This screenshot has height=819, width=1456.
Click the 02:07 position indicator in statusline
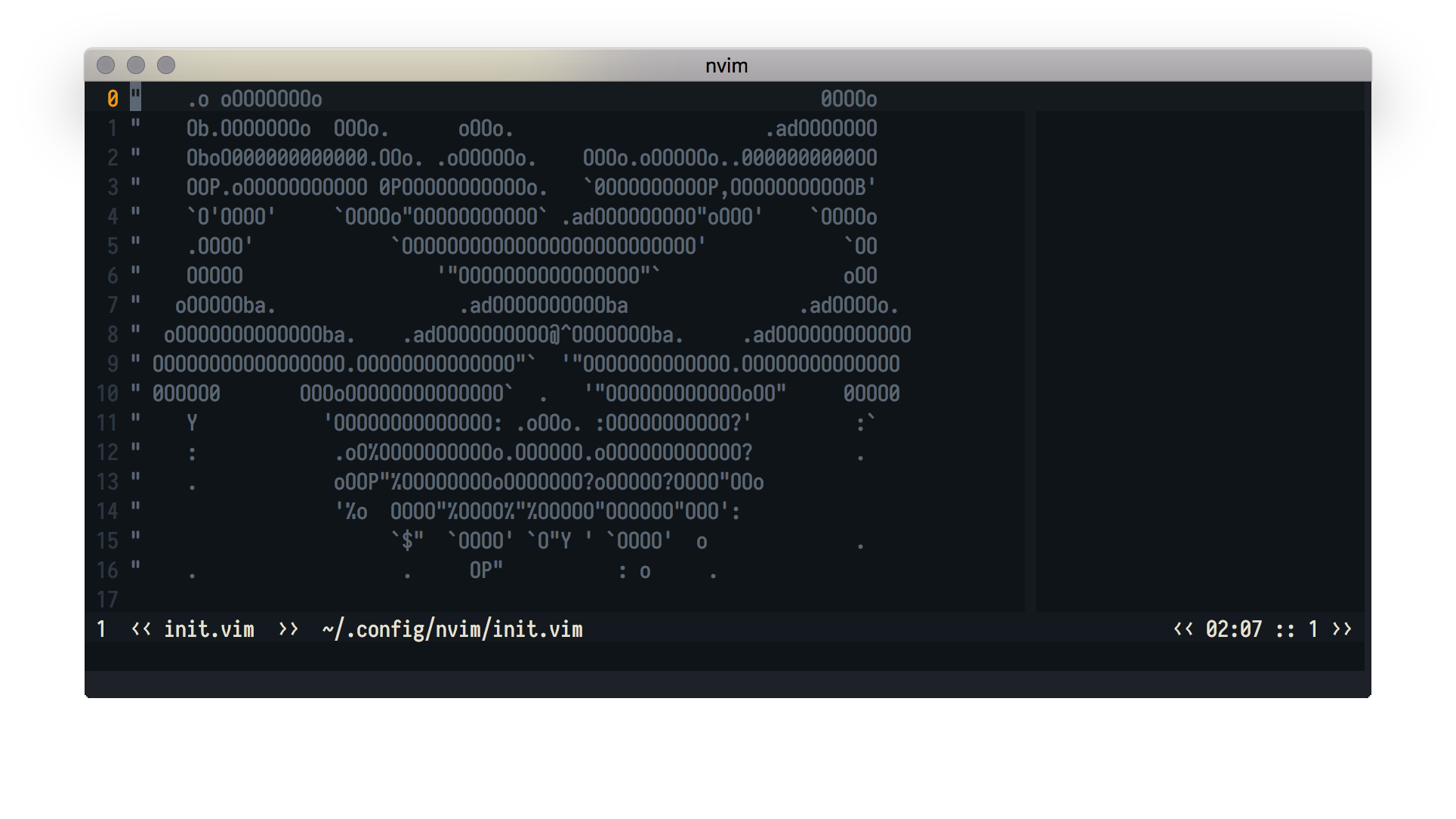coord(1233,629)
